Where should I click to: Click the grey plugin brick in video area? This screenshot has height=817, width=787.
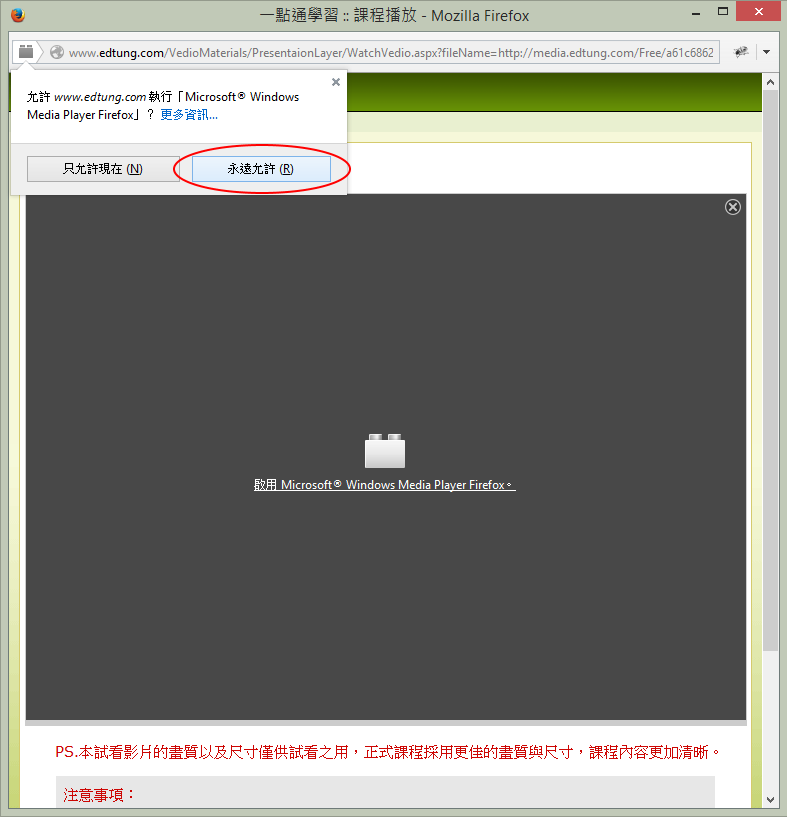point(385,452)
